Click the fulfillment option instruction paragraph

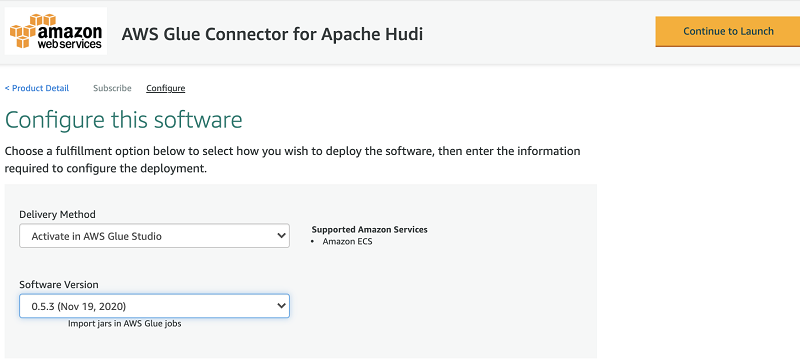click(x=292, y=160)
